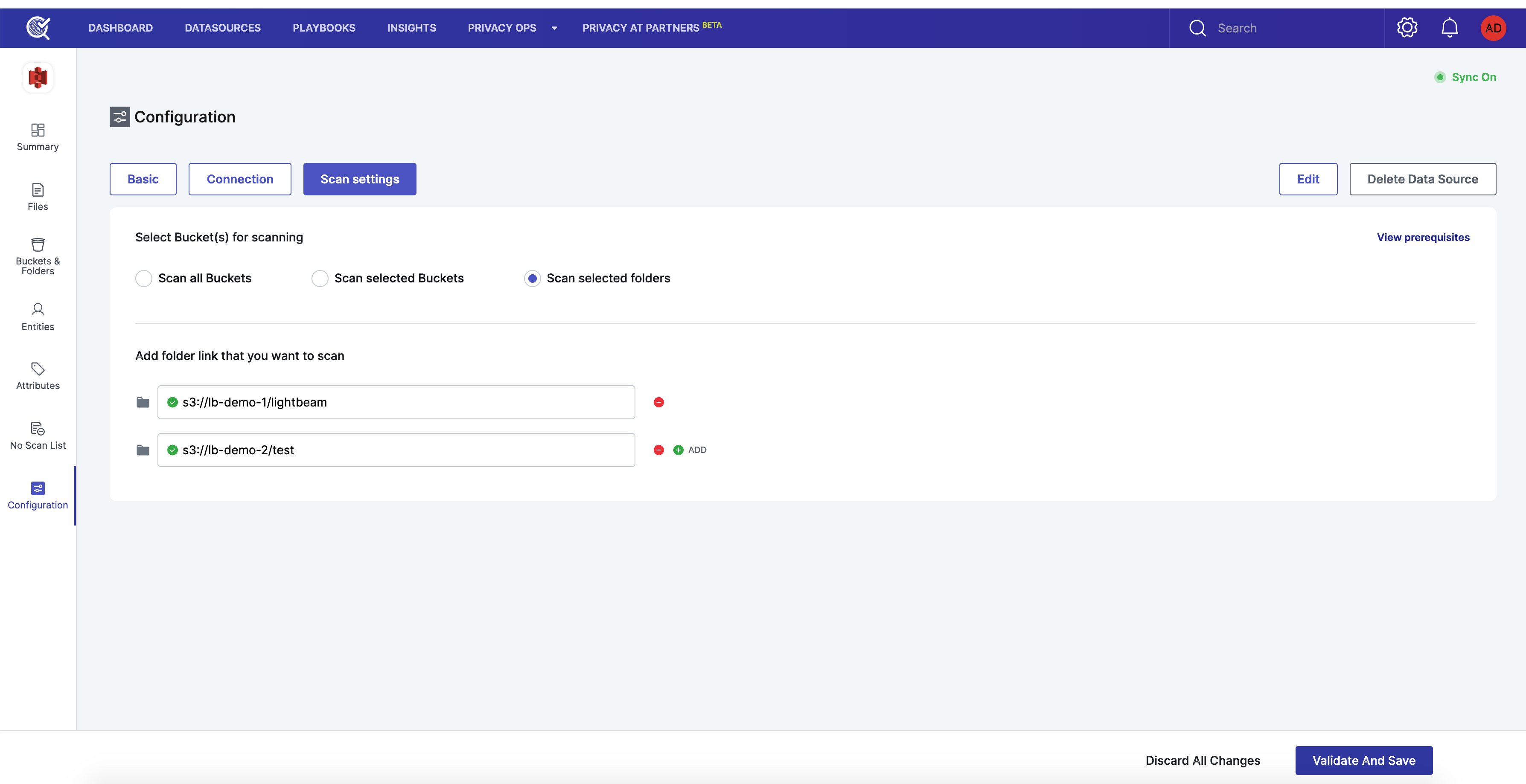
Task: Open notifications bell
Action: 1449,28
